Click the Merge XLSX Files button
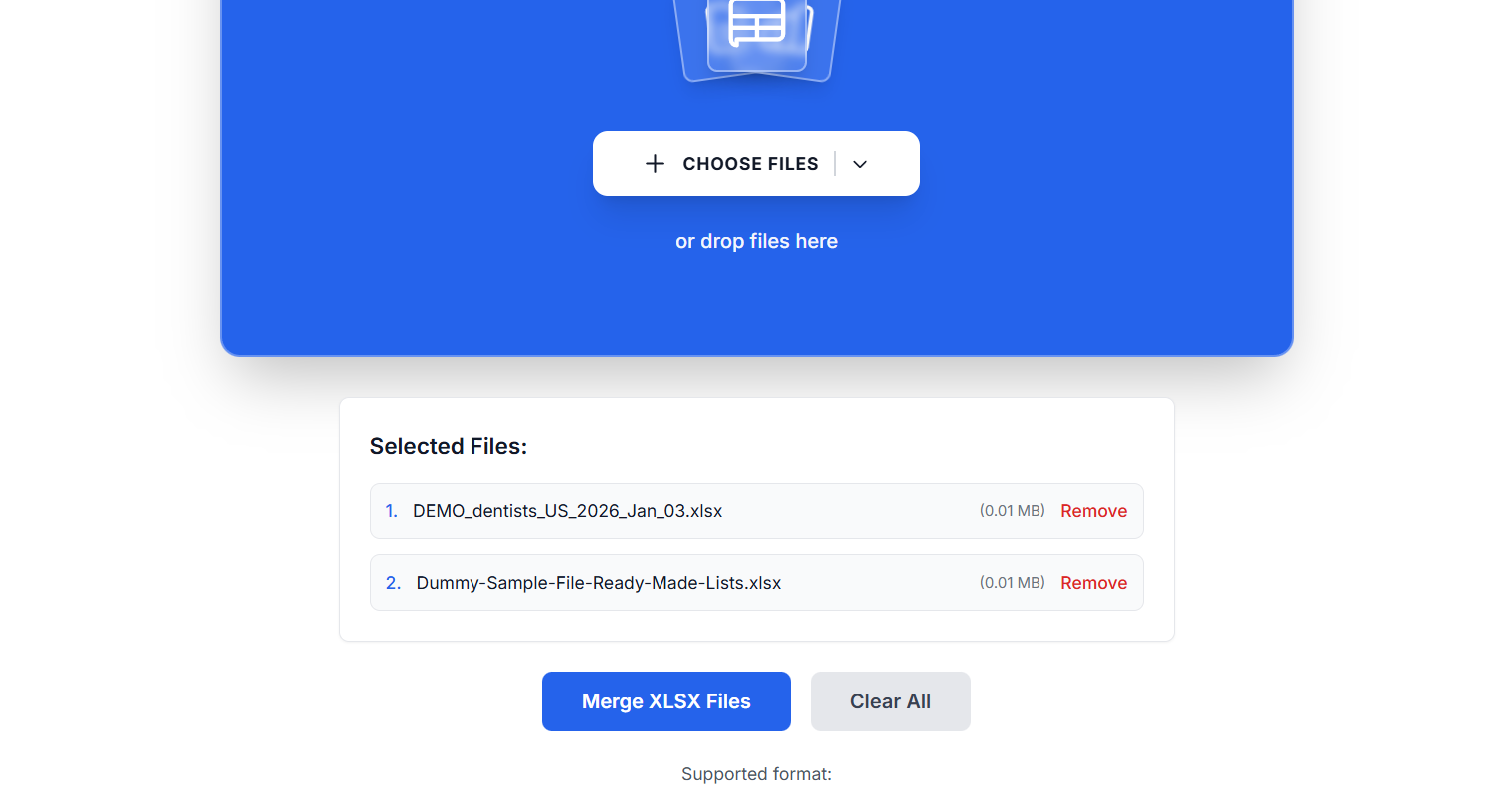Viewport: 1512px width, 793px height. pyautogui.click(x=665, y=701)
